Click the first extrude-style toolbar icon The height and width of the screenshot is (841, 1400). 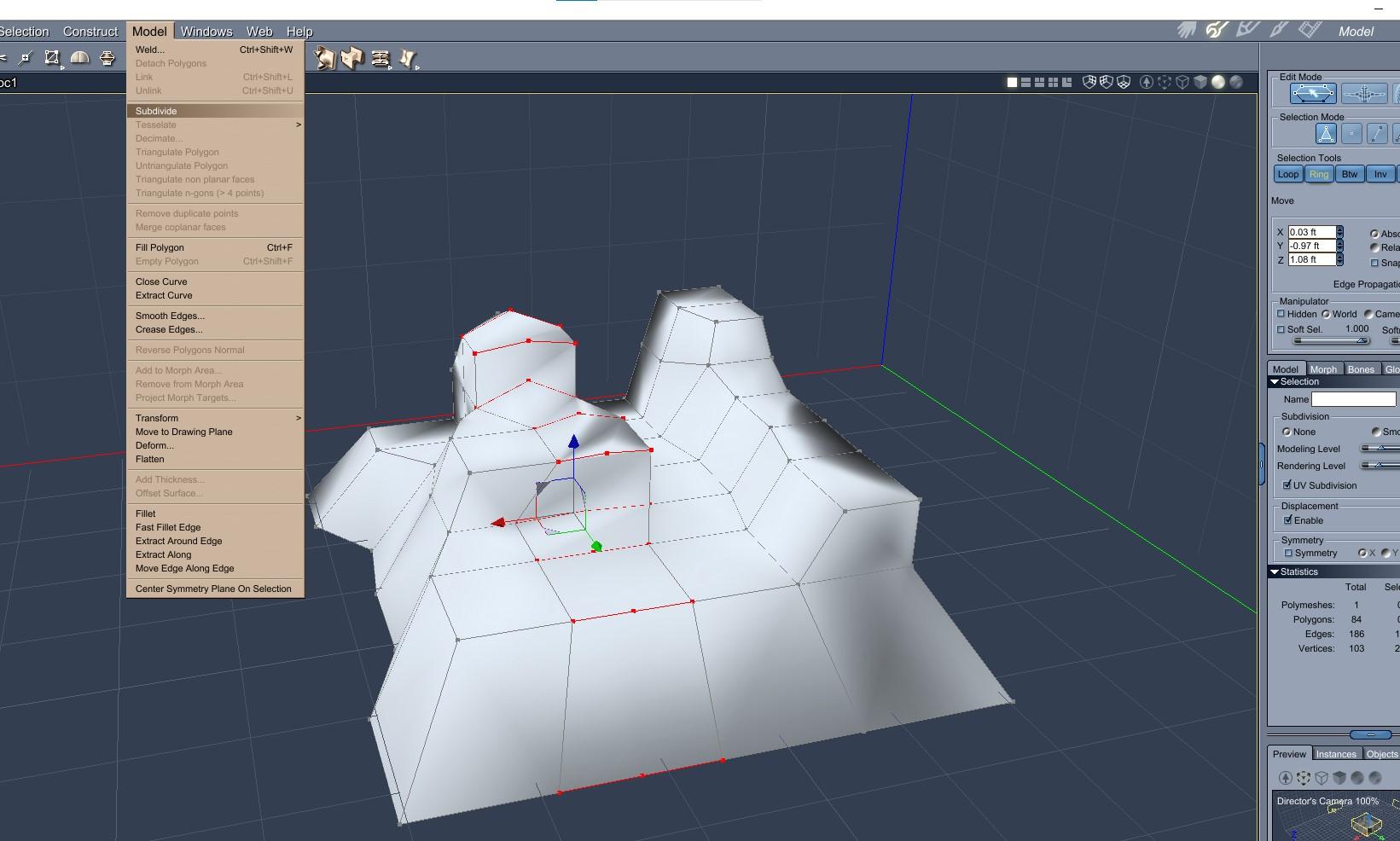(324, 58)
